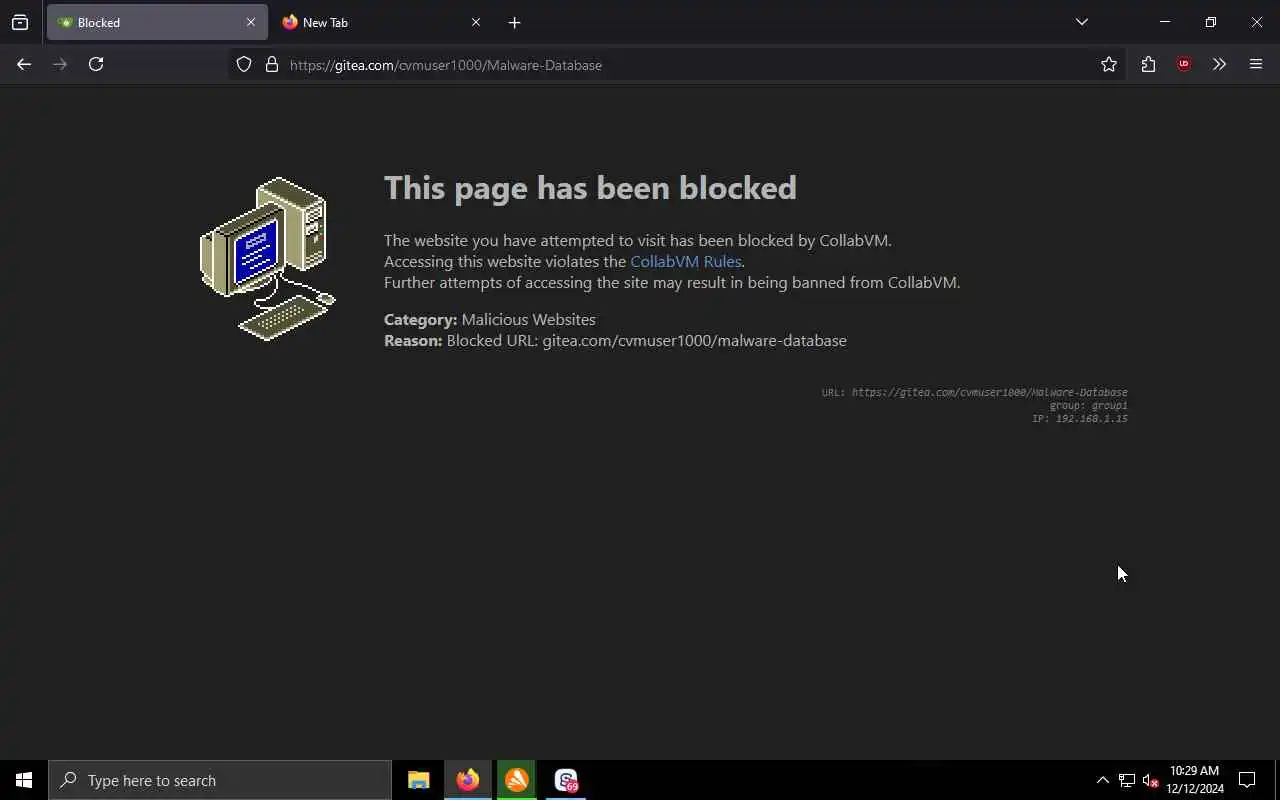Go forward one page
This screenshot has height=800, width=1280.
click(60, 64)
